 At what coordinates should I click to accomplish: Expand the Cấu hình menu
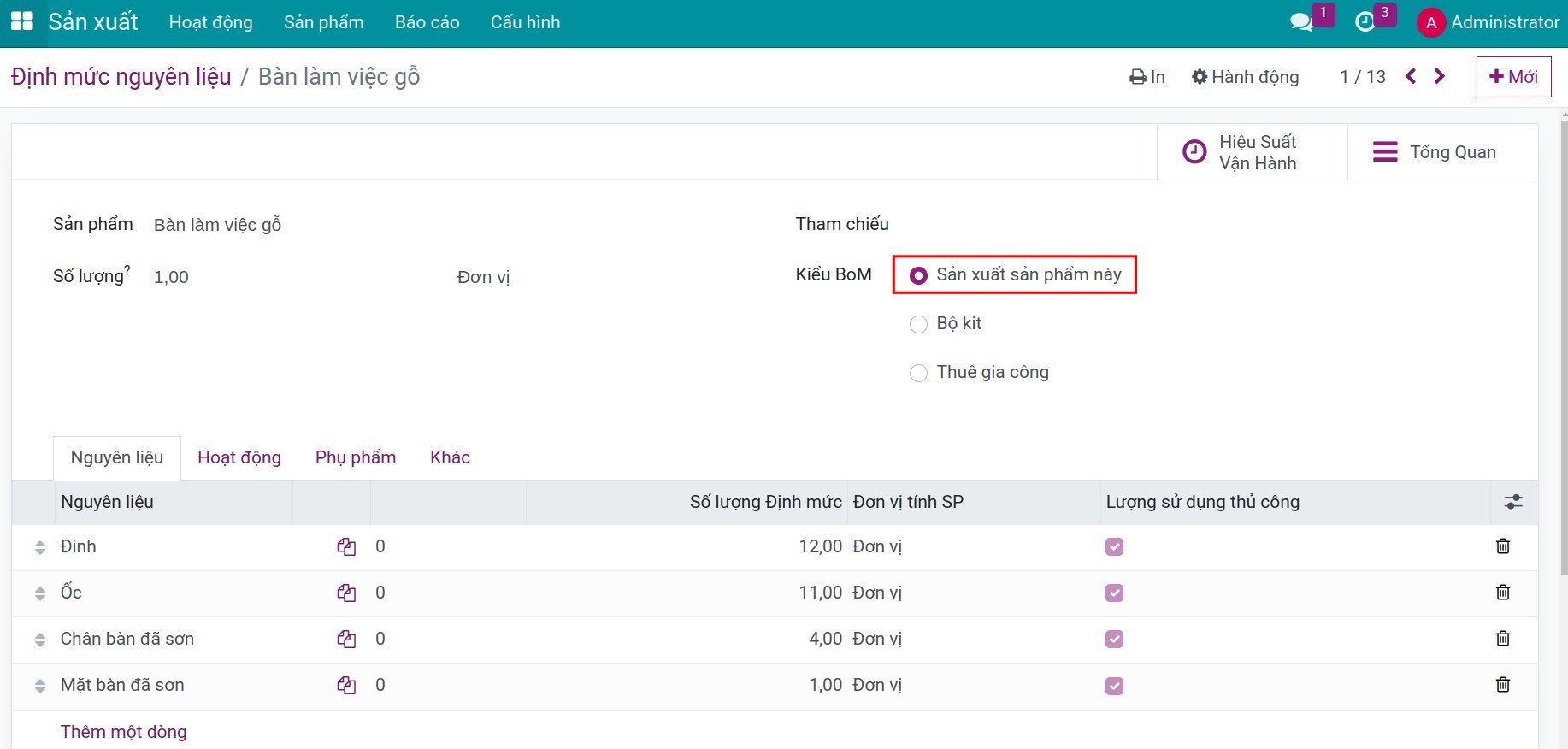click(x=525, y=22)
